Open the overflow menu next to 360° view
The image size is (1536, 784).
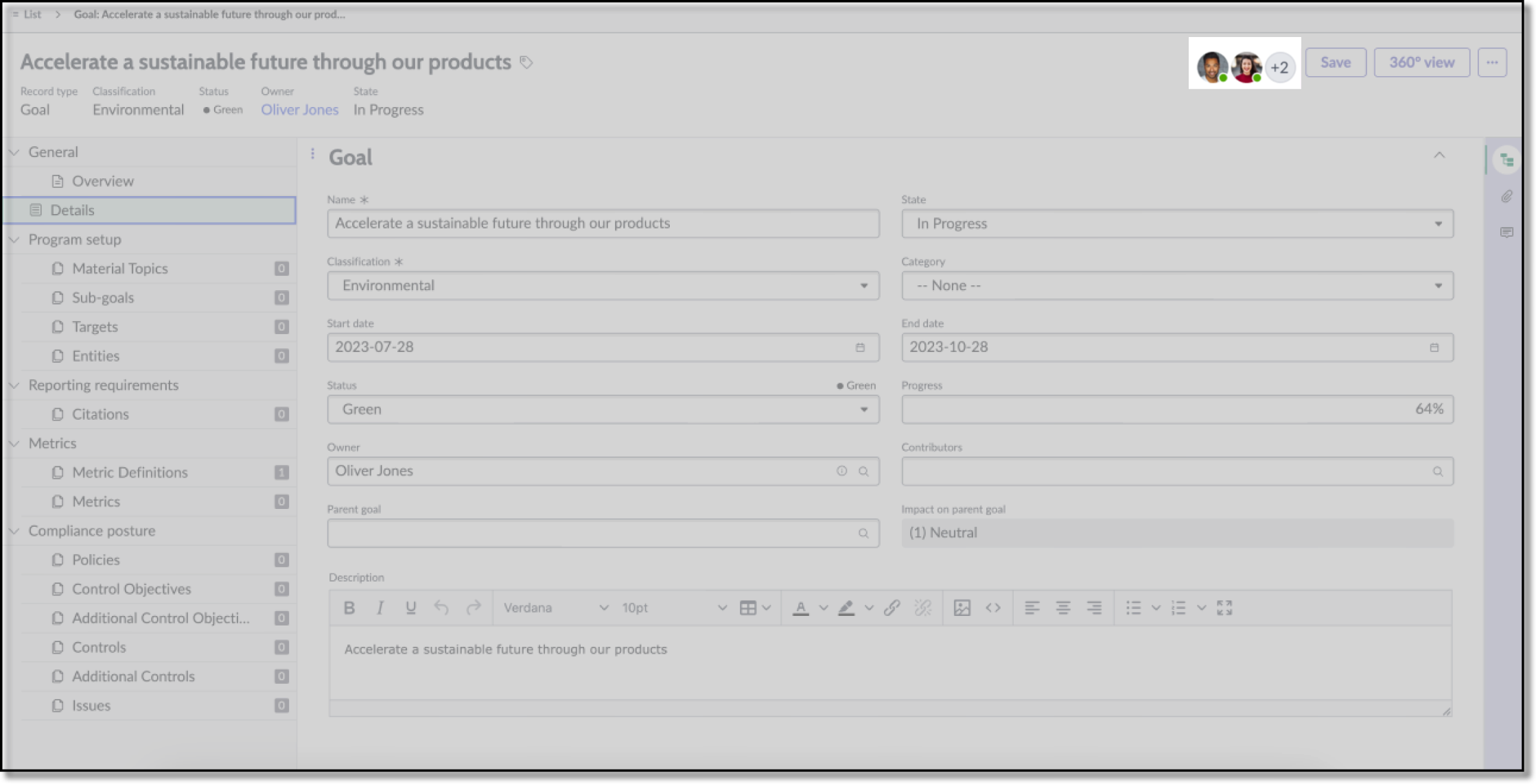(x=1492, y=62)
